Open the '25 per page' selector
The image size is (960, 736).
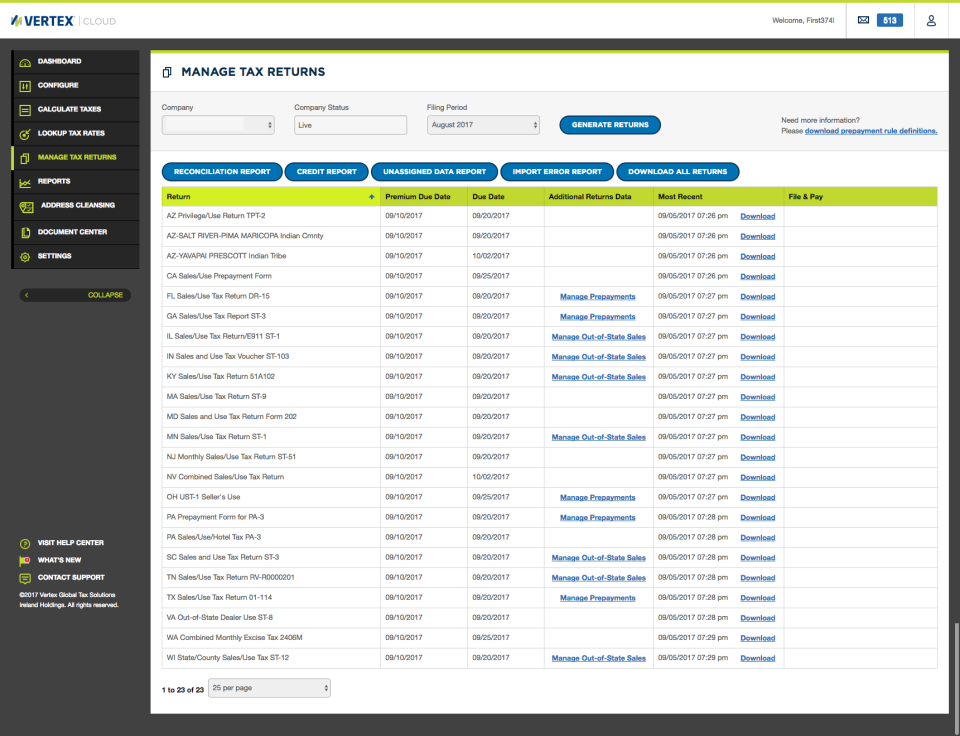coord(268,687)
